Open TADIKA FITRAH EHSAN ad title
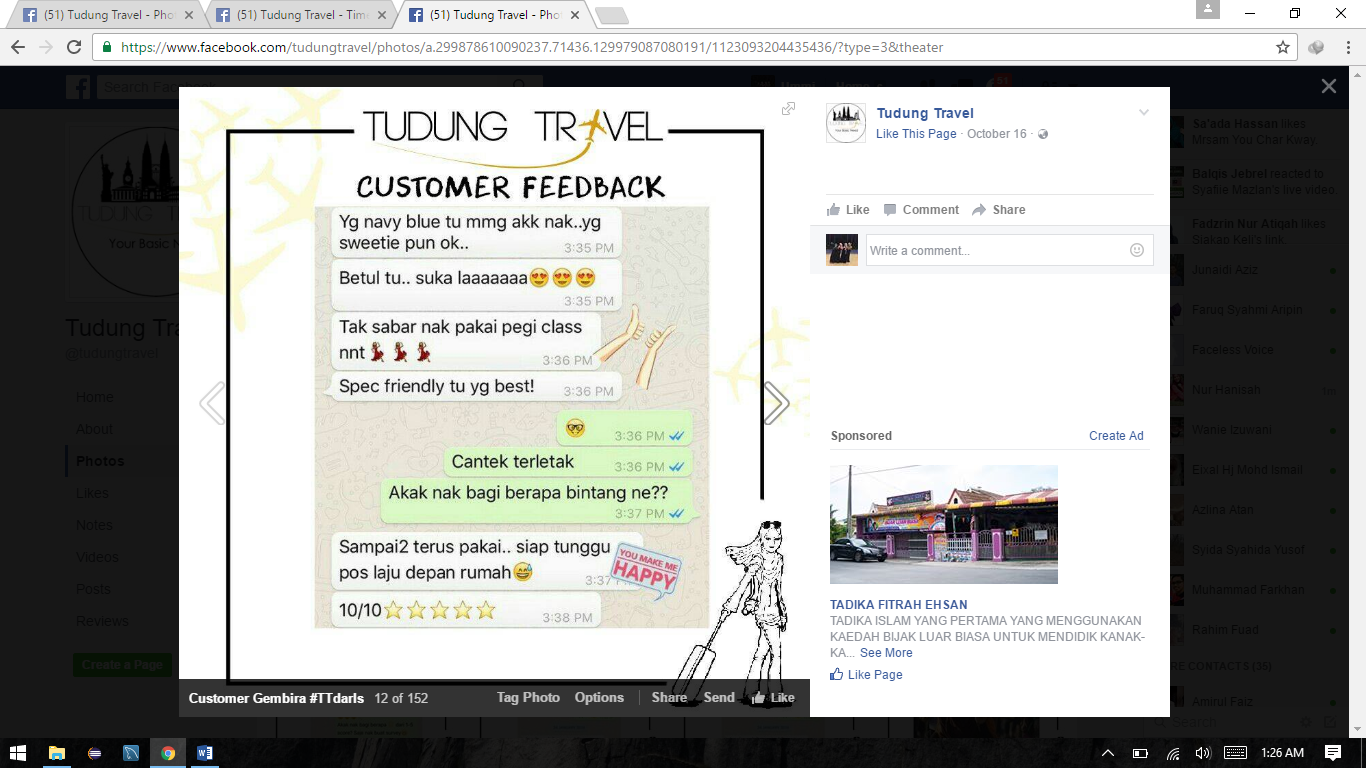This screenshot has height=768, width=1366. [899, 605]
